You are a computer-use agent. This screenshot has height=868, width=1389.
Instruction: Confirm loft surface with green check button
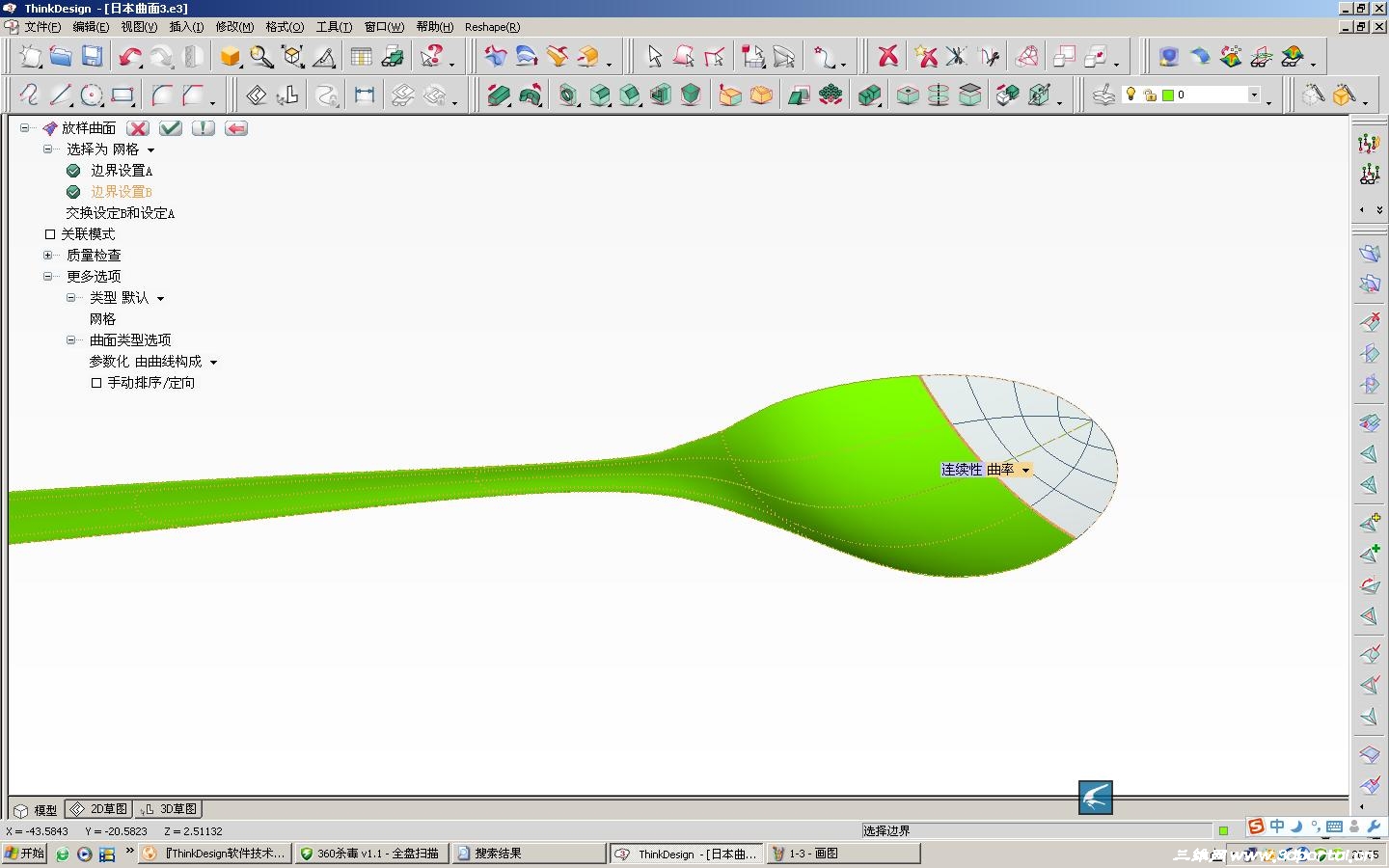(x=171, y=128)
